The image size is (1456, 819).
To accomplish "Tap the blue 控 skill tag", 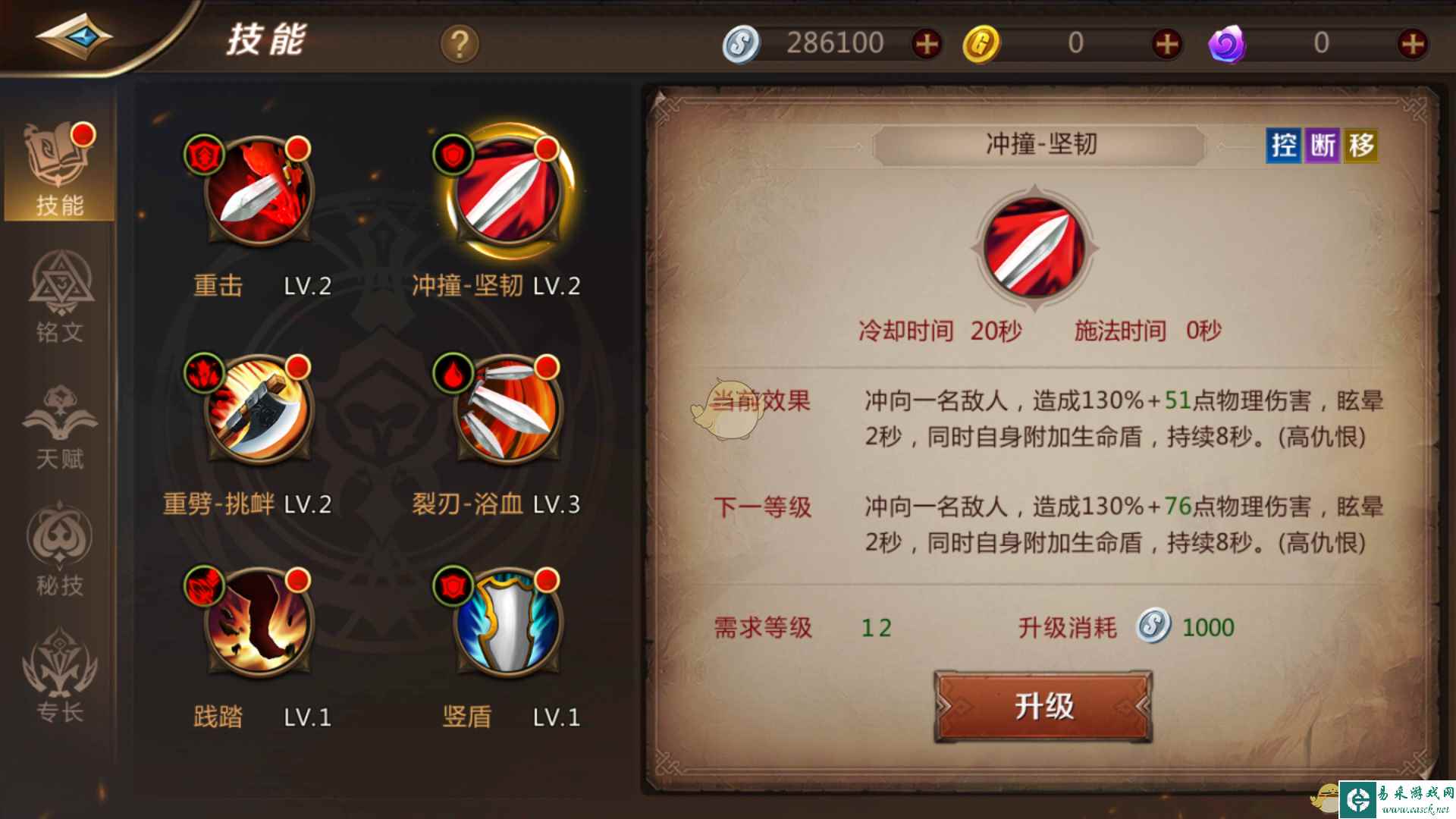I will click(x=1283, y=145).
